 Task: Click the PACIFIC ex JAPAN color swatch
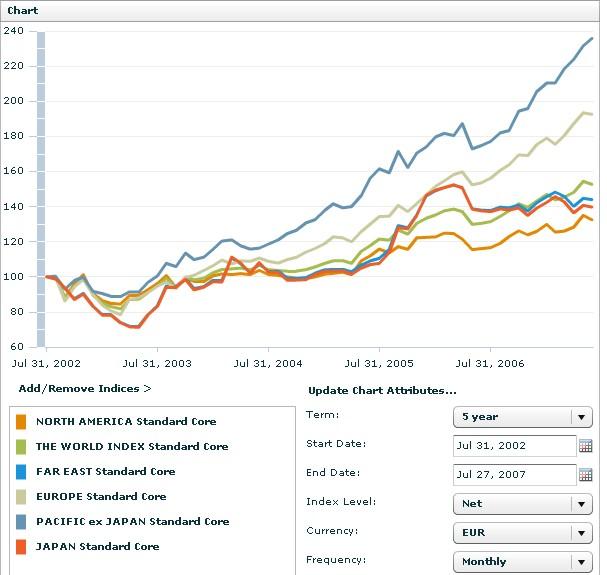point(22,522)
